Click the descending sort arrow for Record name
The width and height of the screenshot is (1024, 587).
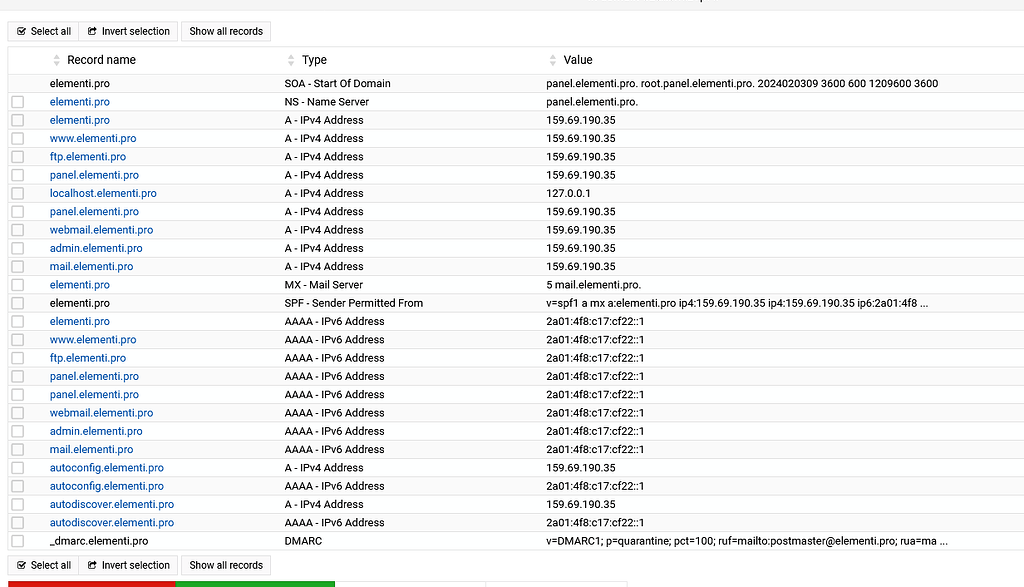tap(56, 63)
